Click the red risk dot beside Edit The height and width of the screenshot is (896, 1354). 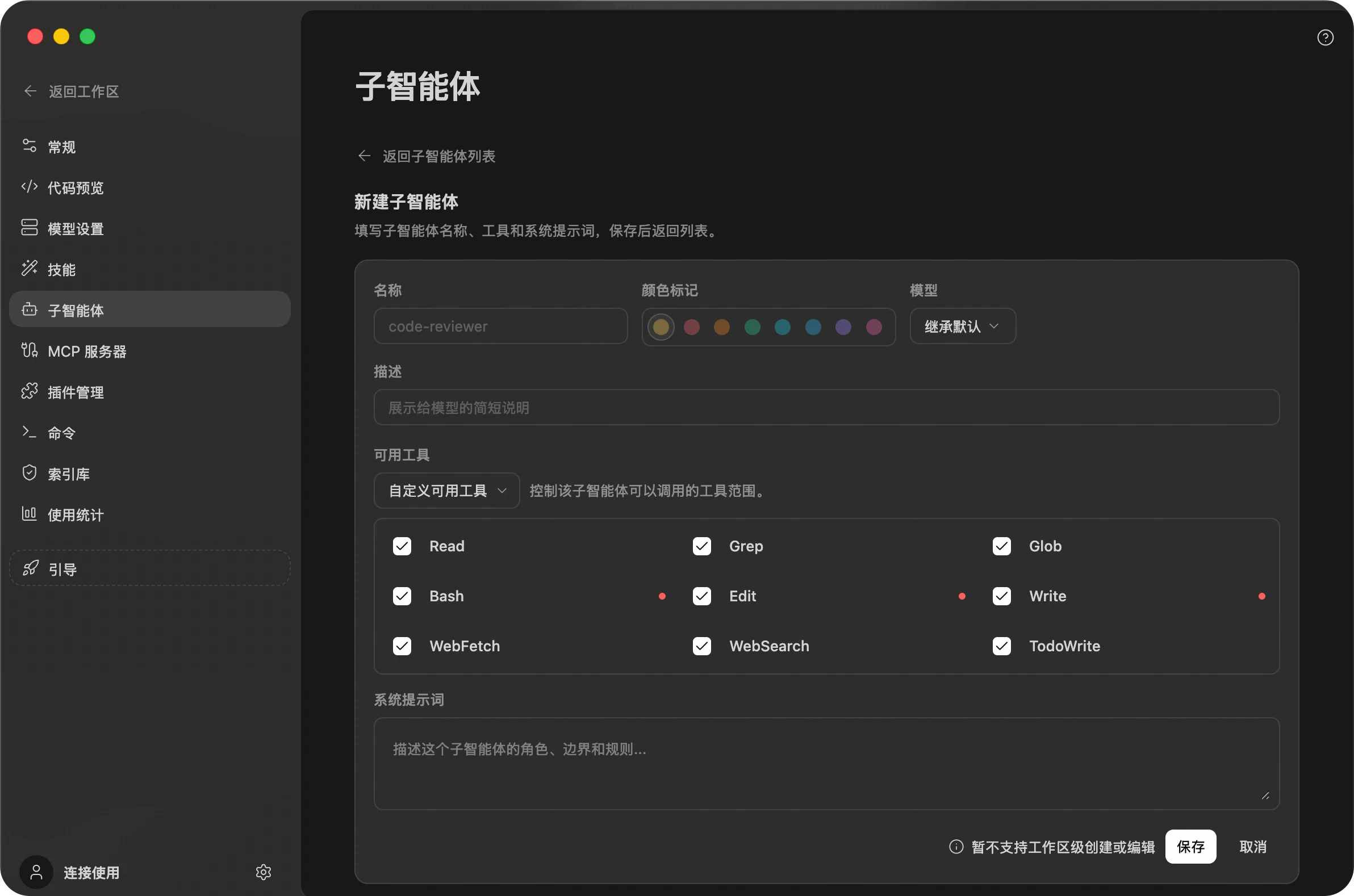coord(962,597)
